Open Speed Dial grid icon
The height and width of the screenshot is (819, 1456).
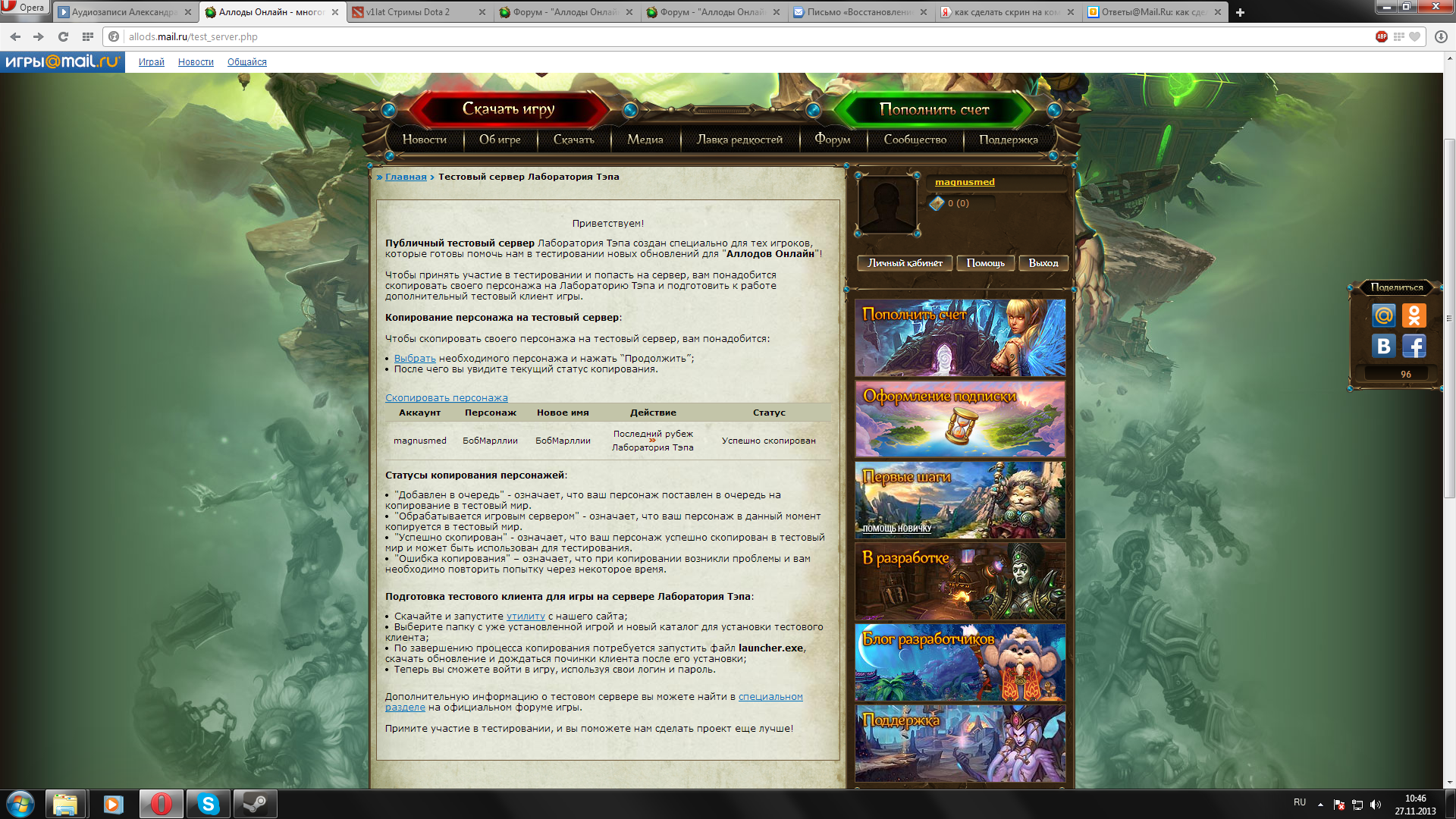click(x=88, y=36)
